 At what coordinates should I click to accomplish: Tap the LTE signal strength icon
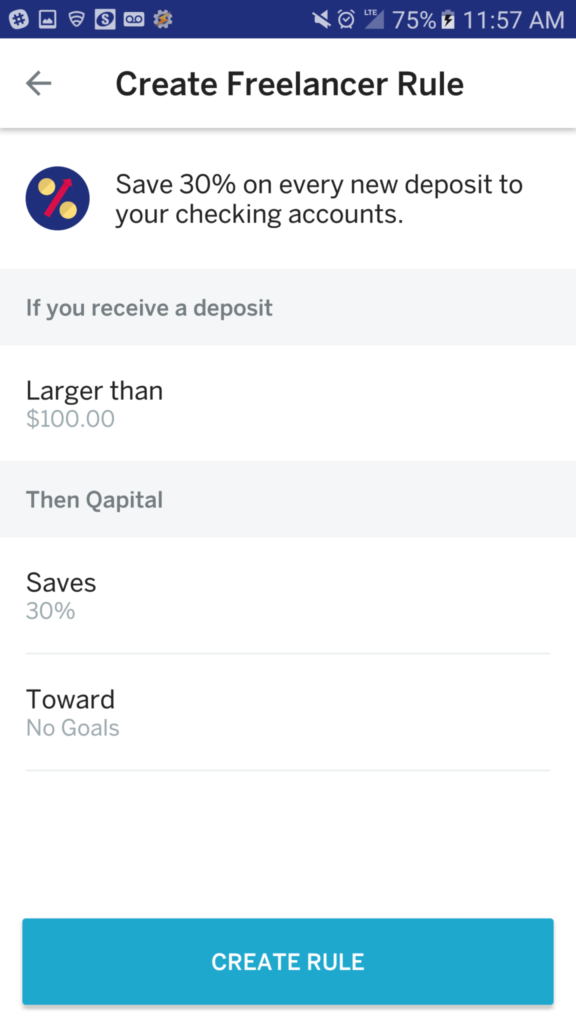pyautogui.click(x=374, y=20)
